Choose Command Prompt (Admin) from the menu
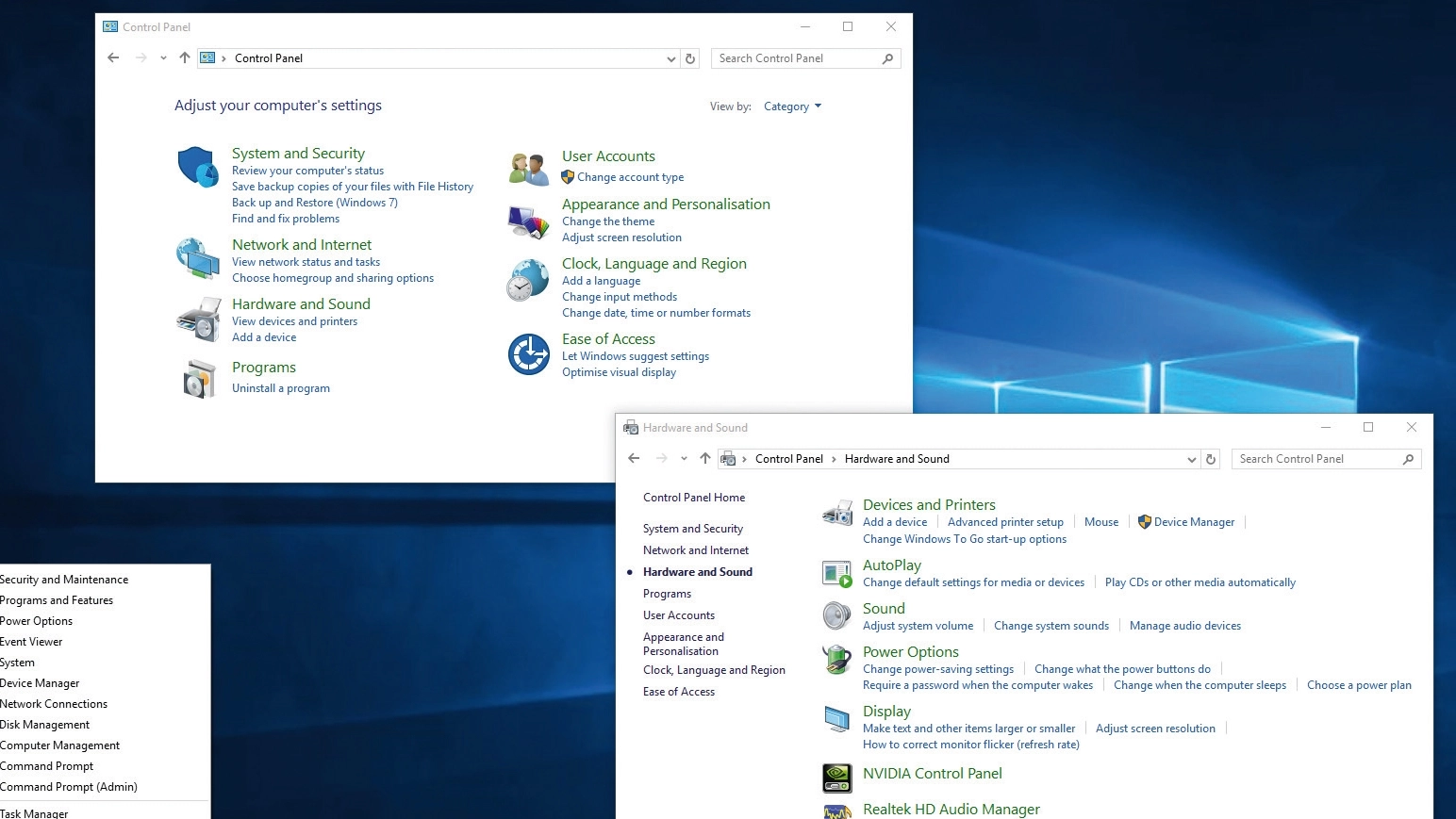This screenshot has height=819, width=1456. [x=69, y=787]
